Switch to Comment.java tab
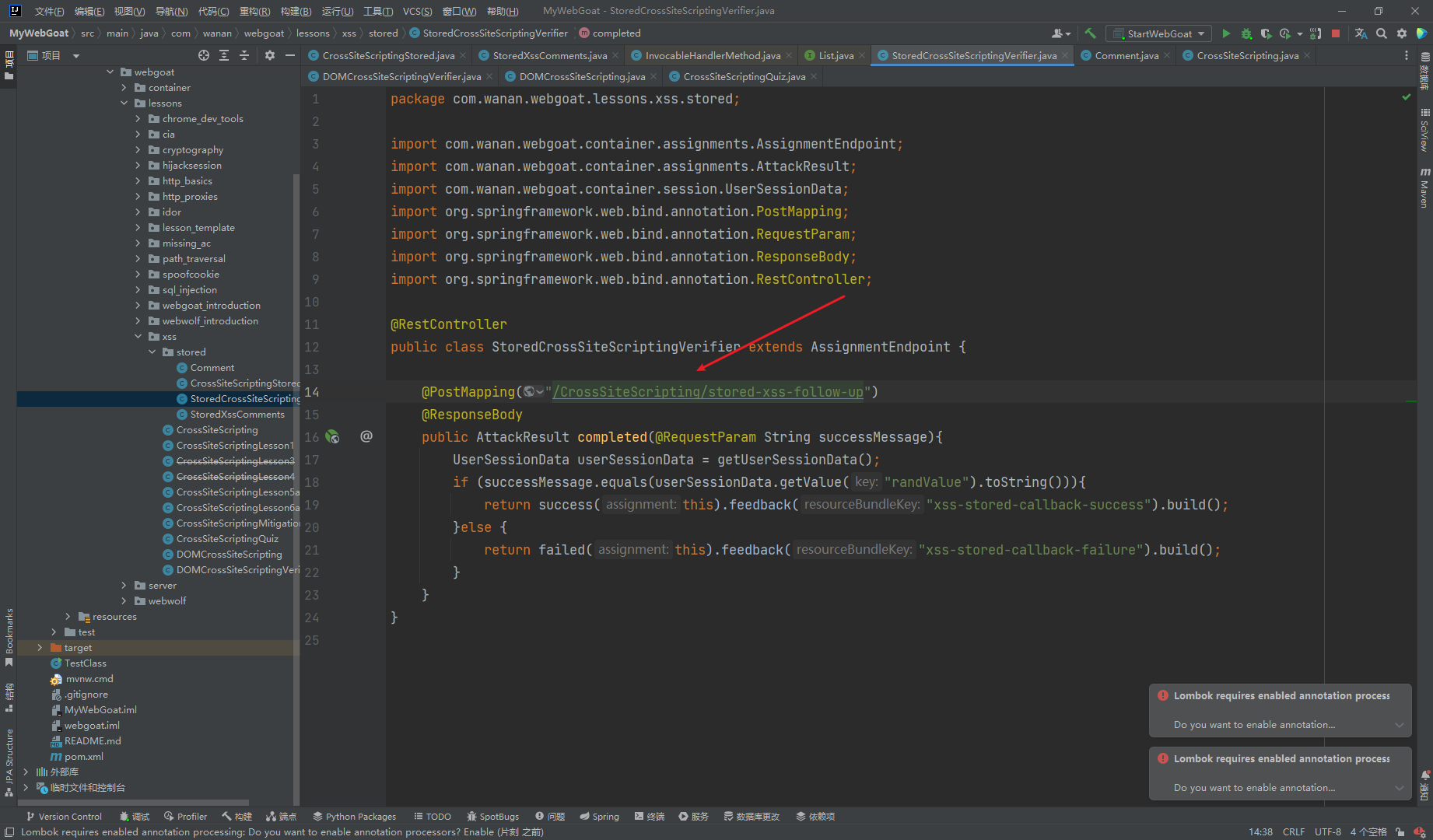The width and height of the screenshot is (1433, 840). click(1126, 55)
